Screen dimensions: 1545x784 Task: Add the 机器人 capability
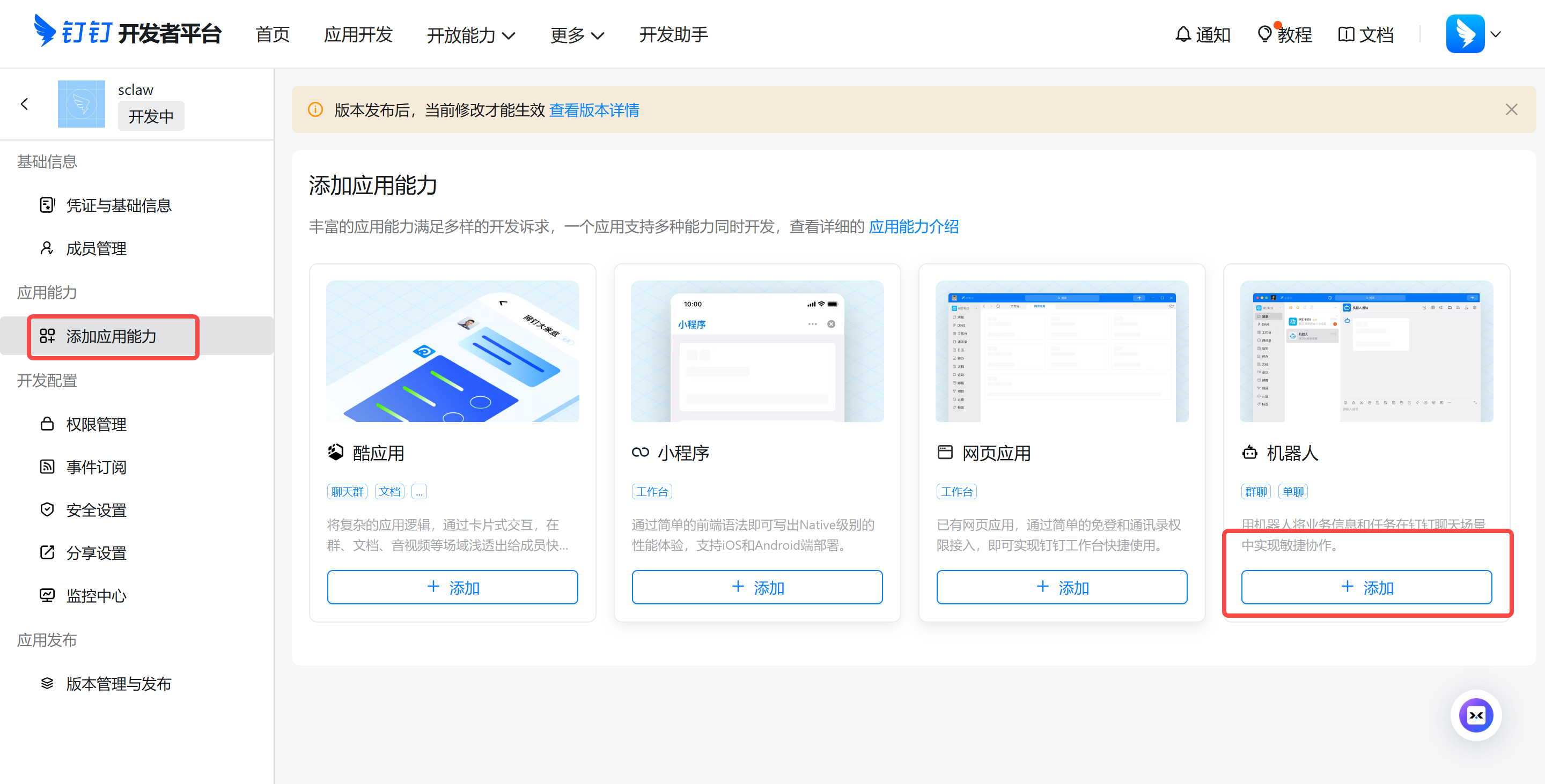coord(1366,587)
